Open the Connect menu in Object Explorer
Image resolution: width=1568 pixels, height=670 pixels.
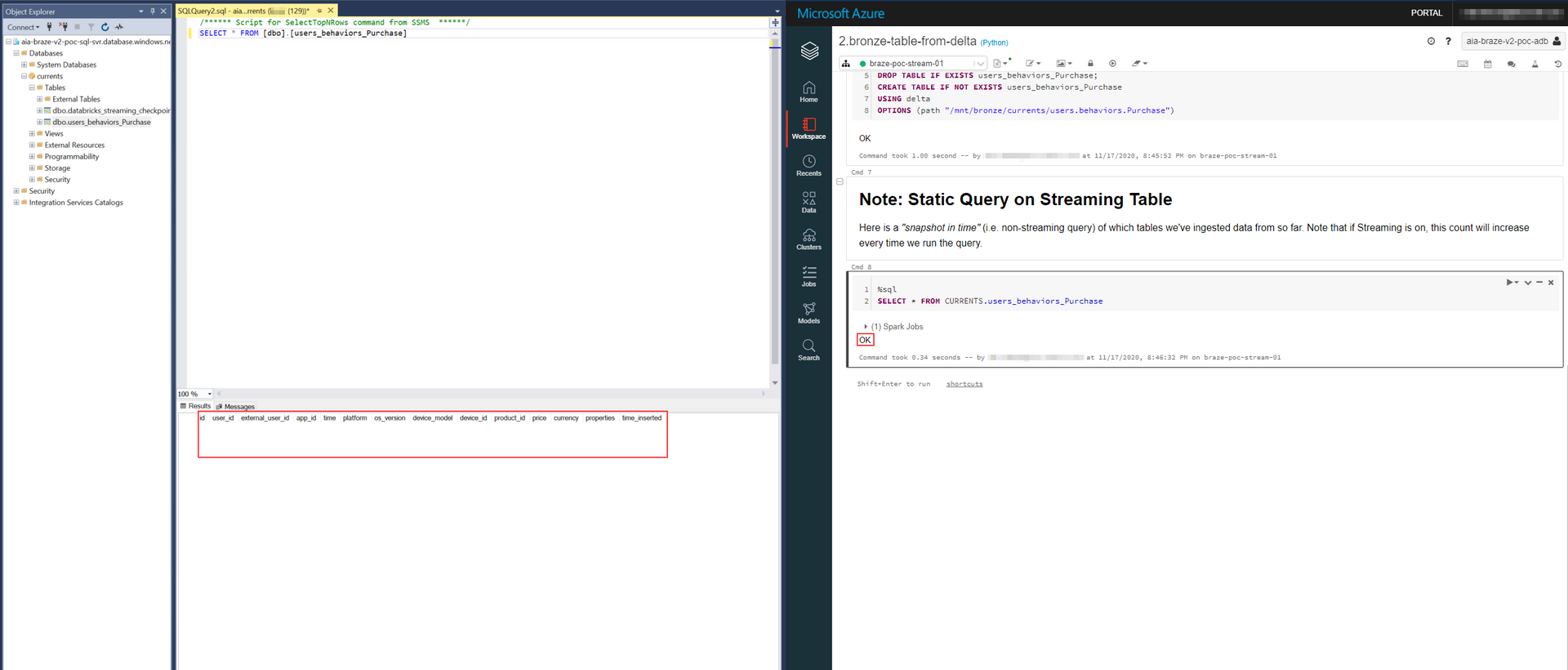pyautogui.click(x=23, y=27)
